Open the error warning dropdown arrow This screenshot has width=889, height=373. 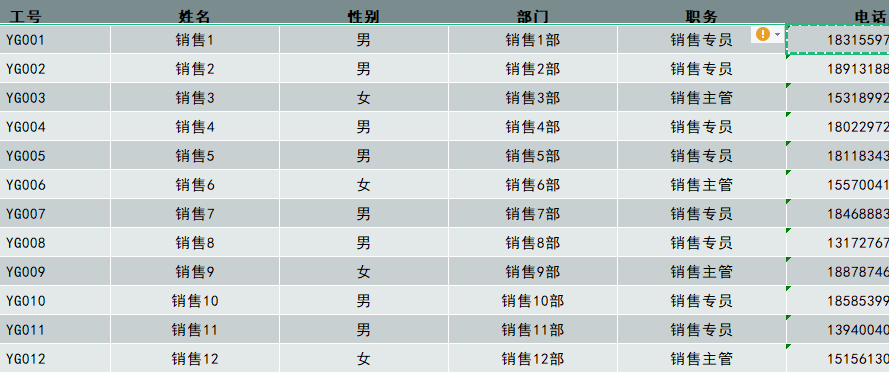[777, 35]
